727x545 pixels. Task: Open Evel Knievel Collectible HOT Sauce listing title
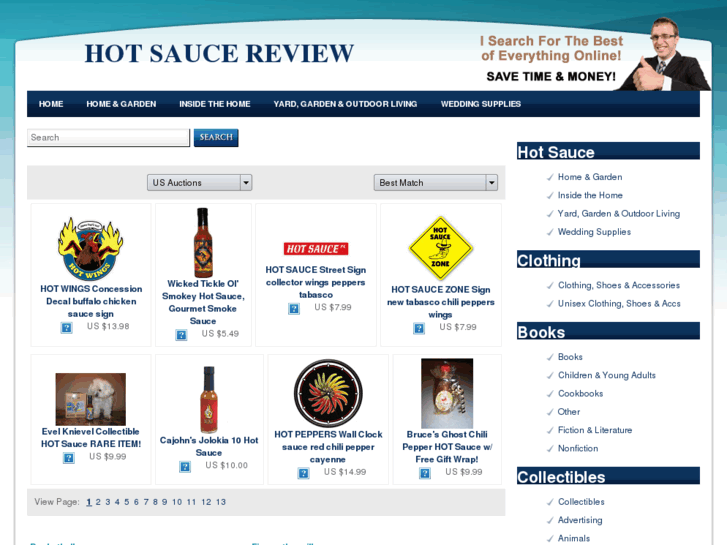[91, 437]
